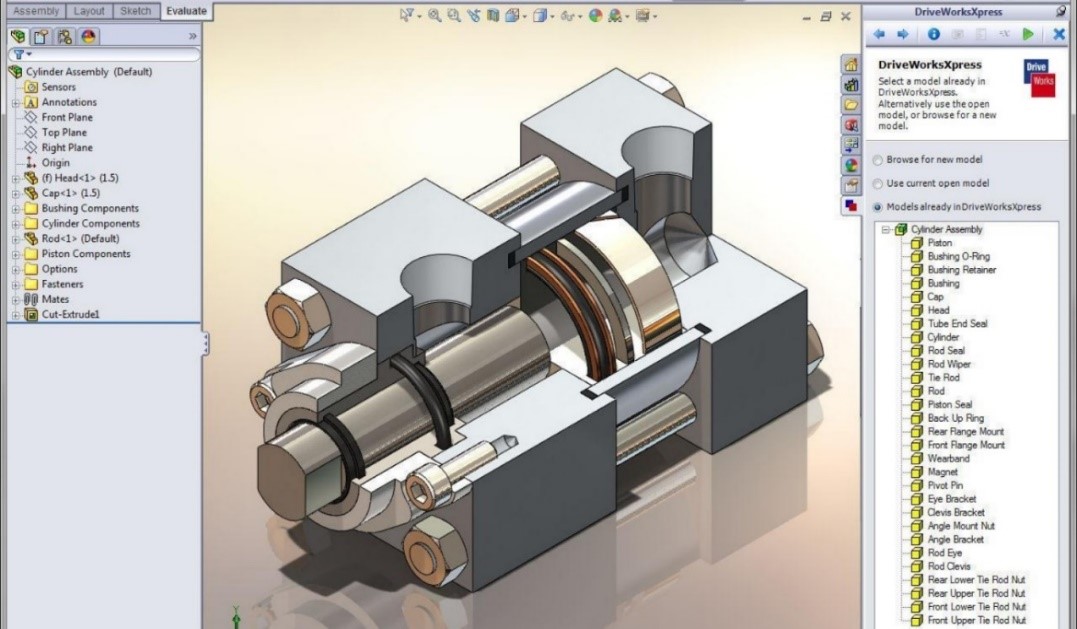Expand Bushing Components folder
Image resolution: width=1077 pixels, height=629 pixels.
(x=15, y=208)
